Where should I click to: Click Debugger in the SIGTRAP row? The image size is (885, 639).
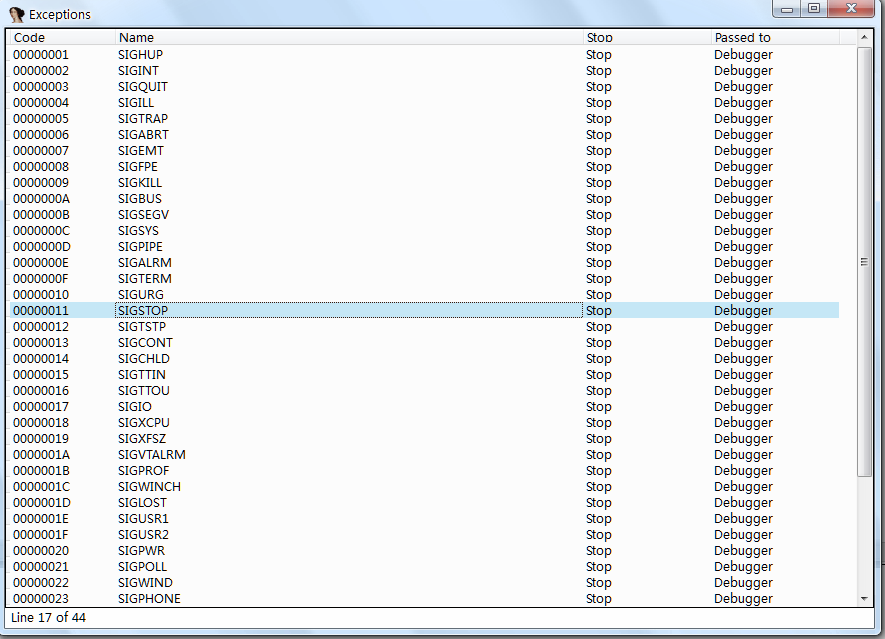743,119
